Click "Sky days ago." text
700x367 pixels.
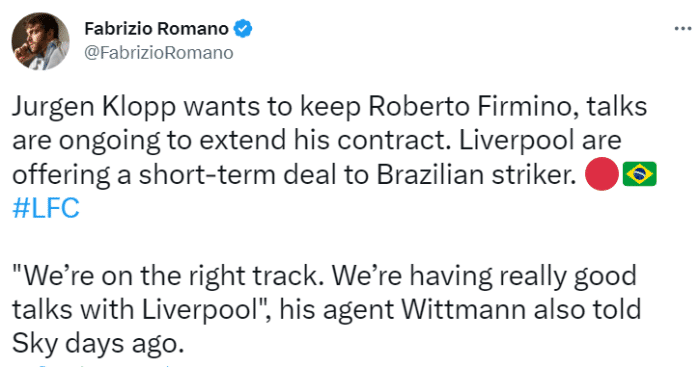pos(98,345)
